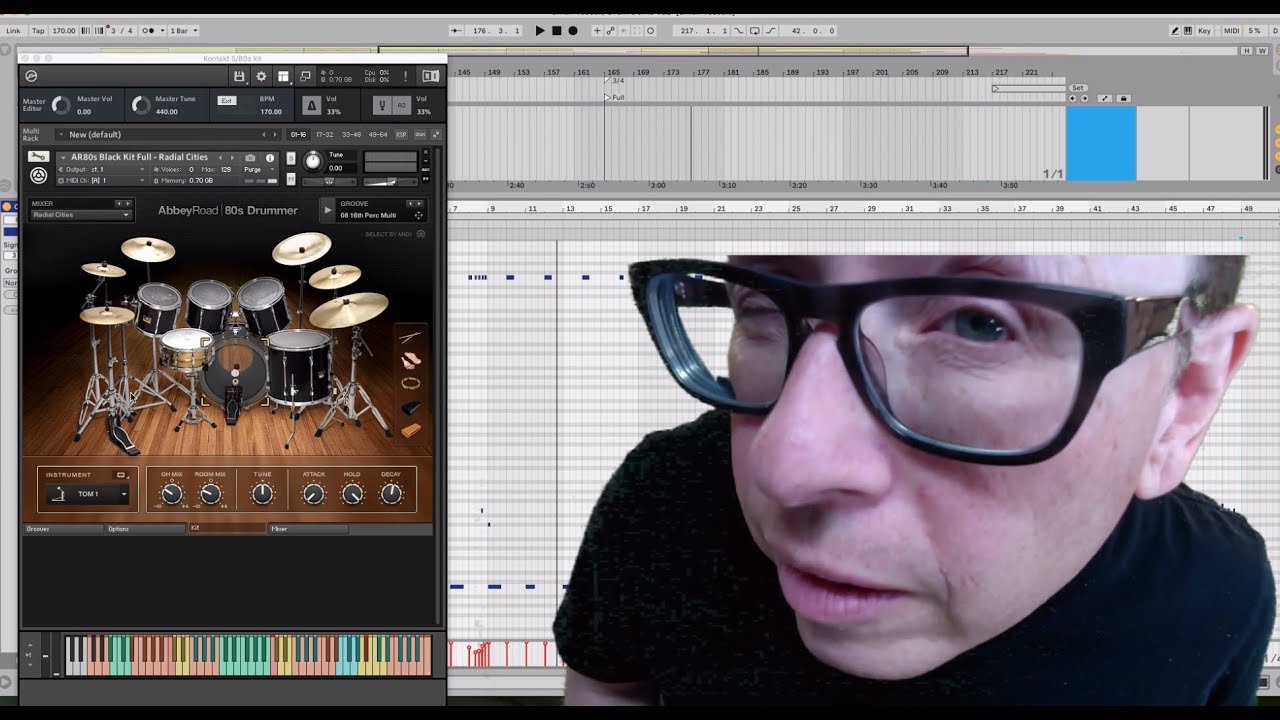
Task: Click Ableton Link button
Action: tap(13, 31)
